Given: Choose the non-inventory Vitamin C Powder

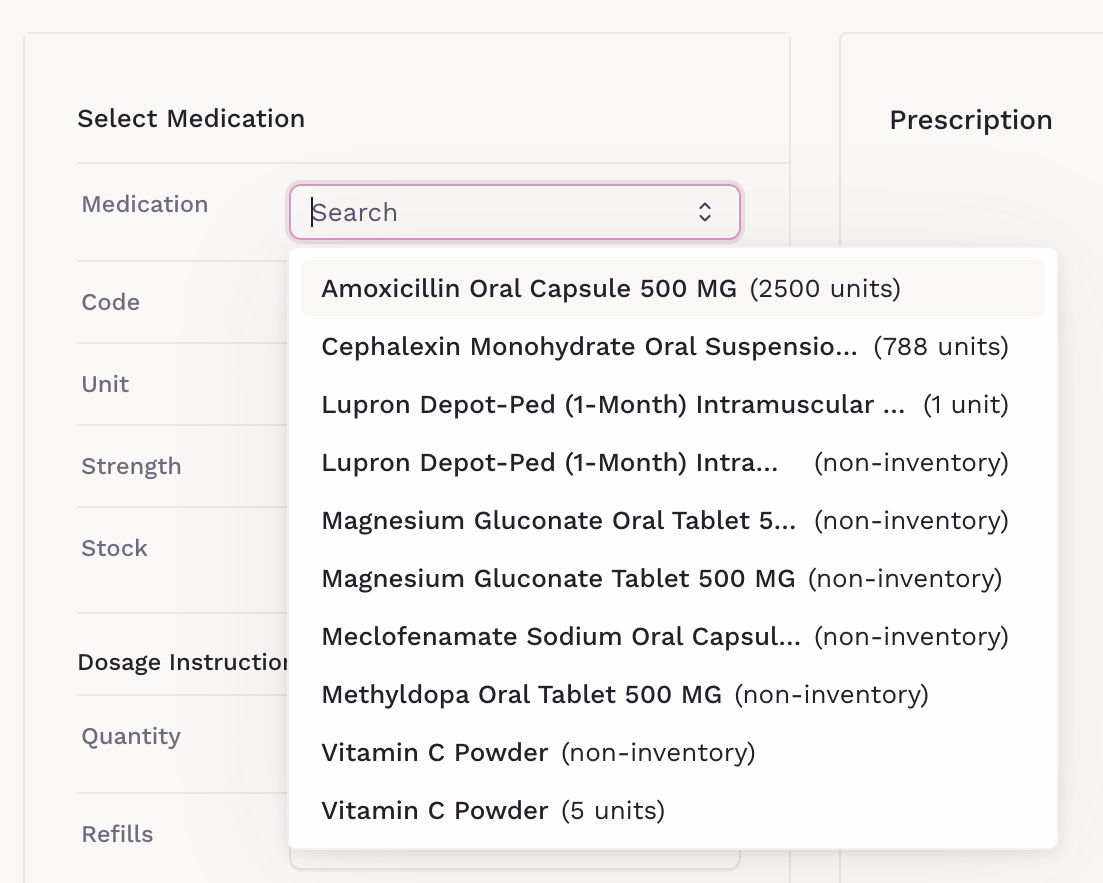Looking at the screenshot, I should point(538,753).
